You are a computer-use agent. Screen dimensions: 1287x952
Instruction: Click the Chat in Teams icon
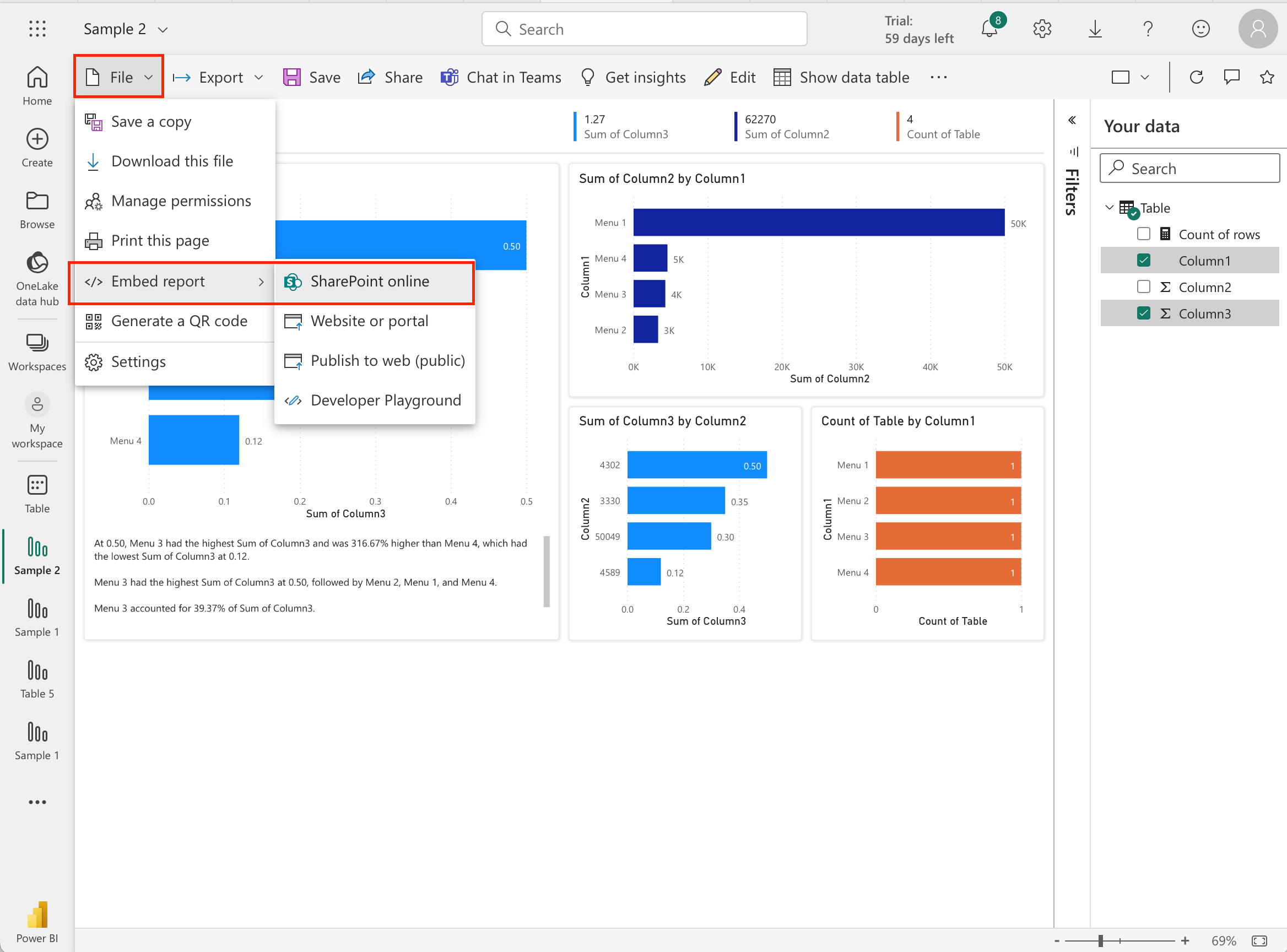click(449, 77)
